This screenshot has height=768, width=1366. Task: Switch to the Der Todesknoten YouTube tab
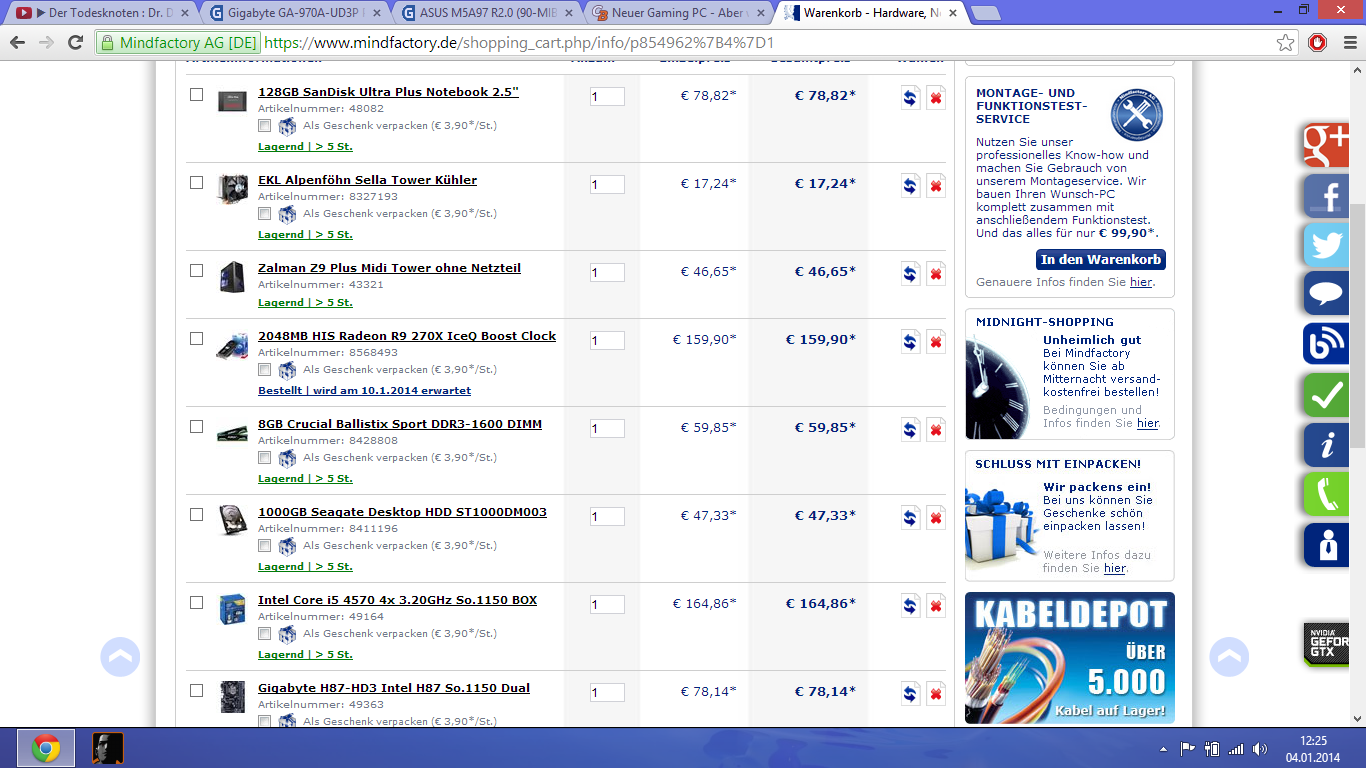101,13
